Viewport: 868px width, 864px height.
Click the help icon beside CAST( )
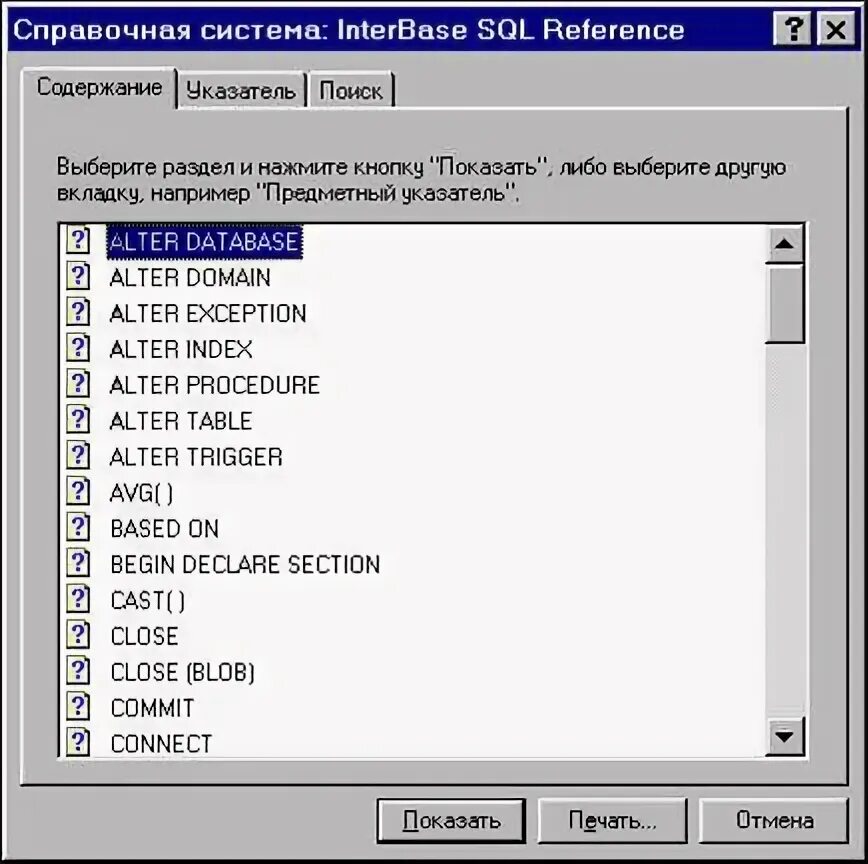(x=78, y=599)
